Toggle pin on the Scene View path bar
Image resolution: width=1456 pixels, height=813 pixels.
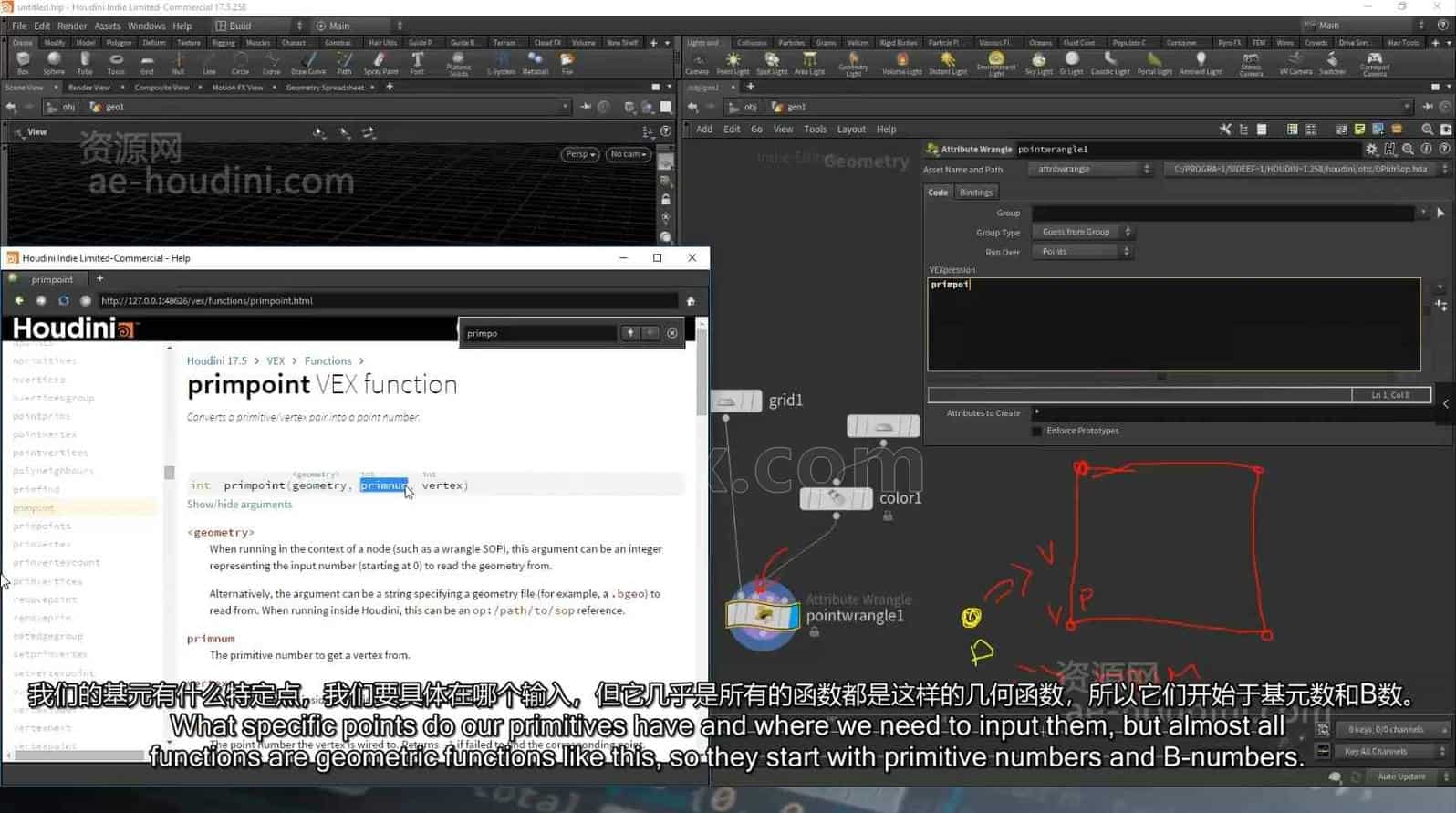[x=586, y=107]
